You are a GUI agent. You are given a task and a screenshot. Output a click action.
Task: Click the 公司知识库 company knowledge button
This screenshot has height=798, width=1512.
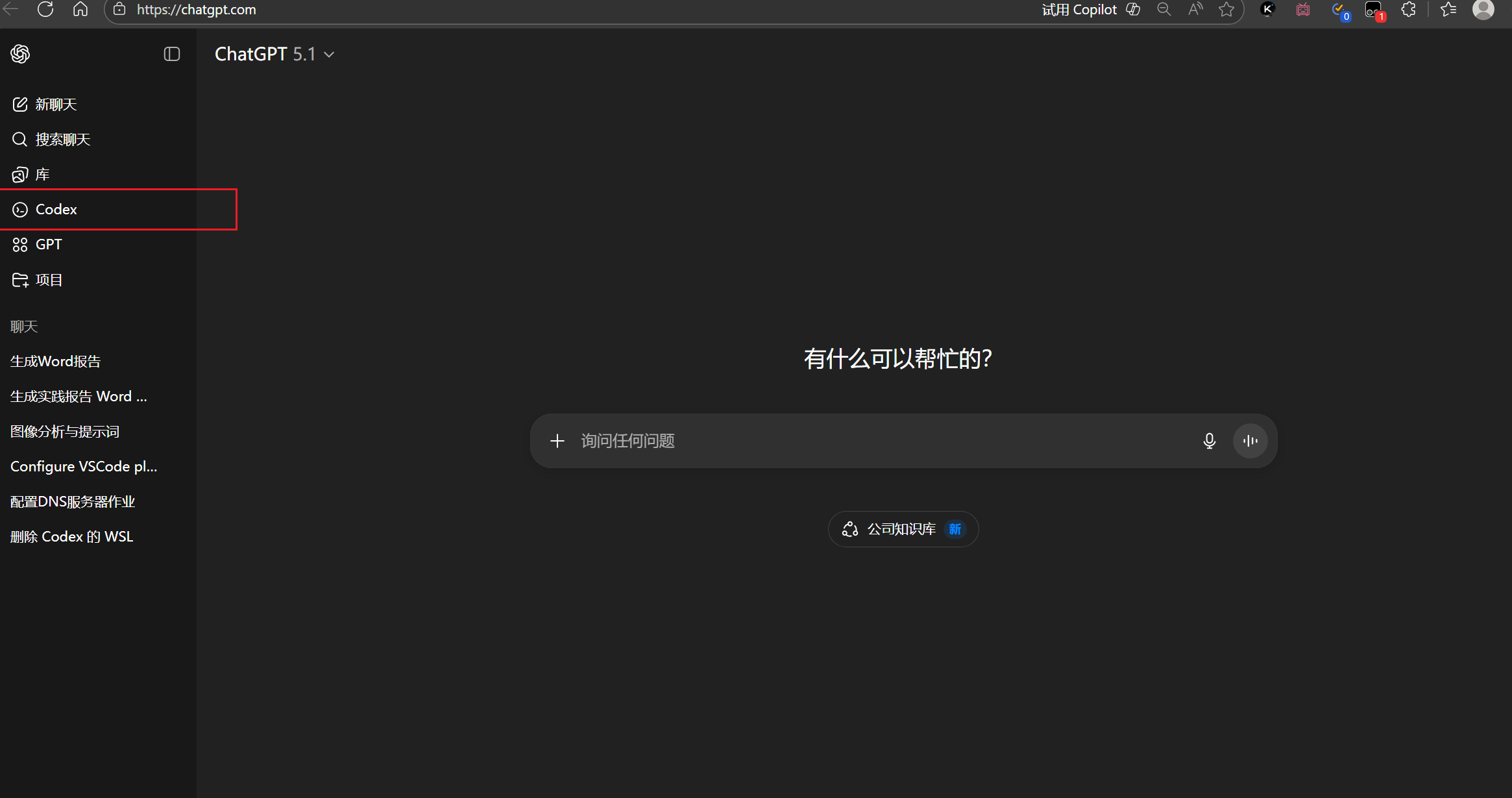point(903,529)
